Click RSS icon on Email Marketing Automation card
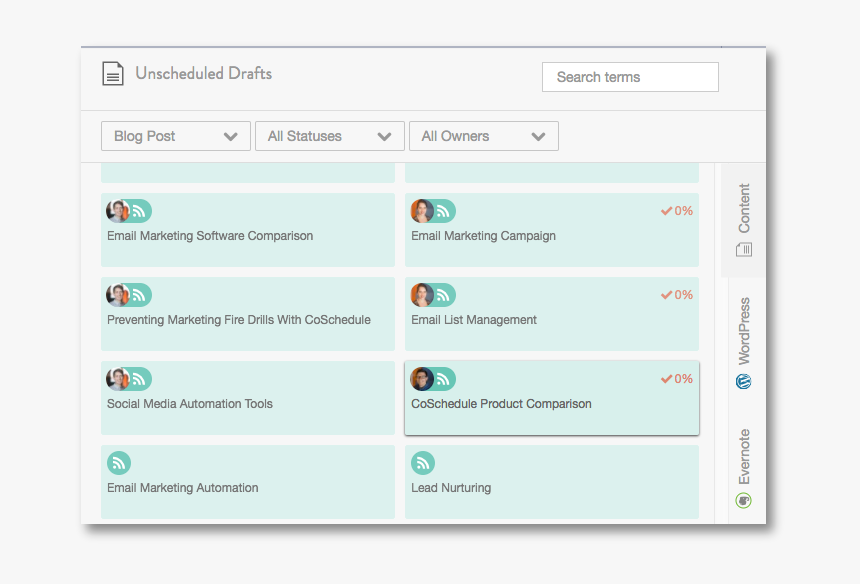The height and width of the screenshot is (584, 860). (x=119, y=463)
